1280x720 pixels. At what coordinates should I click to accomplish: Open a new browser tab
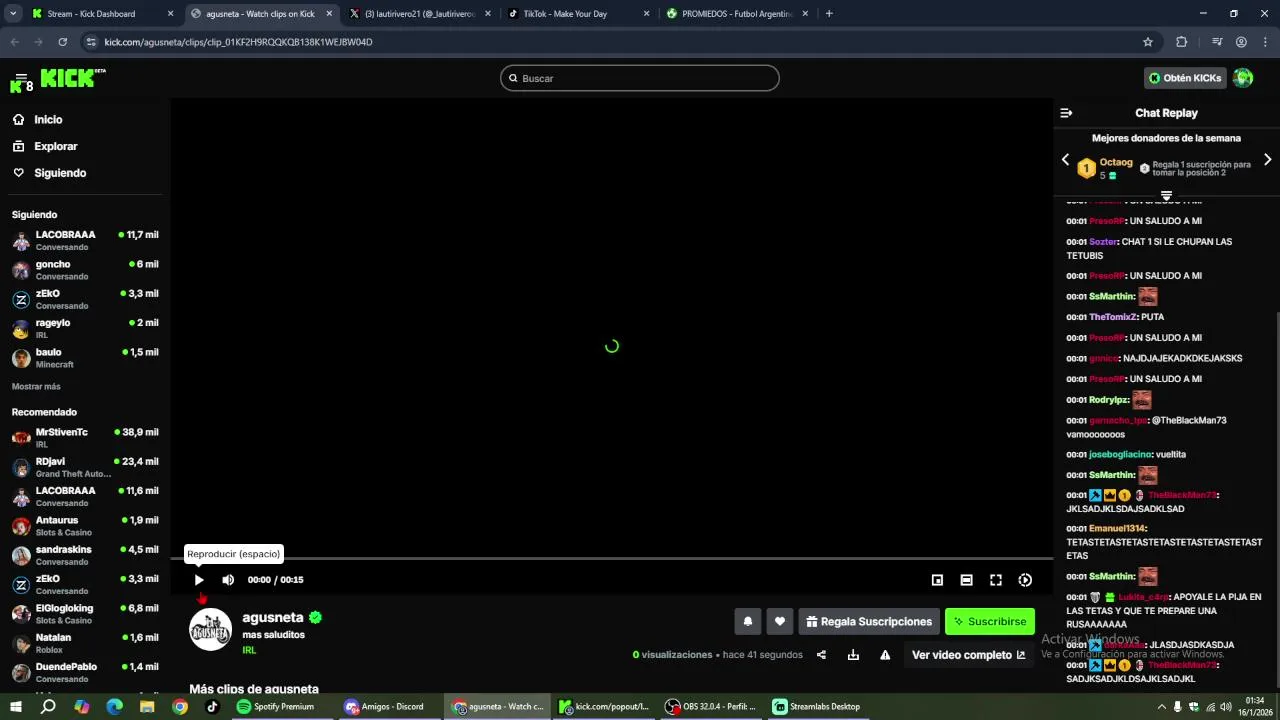829,14
